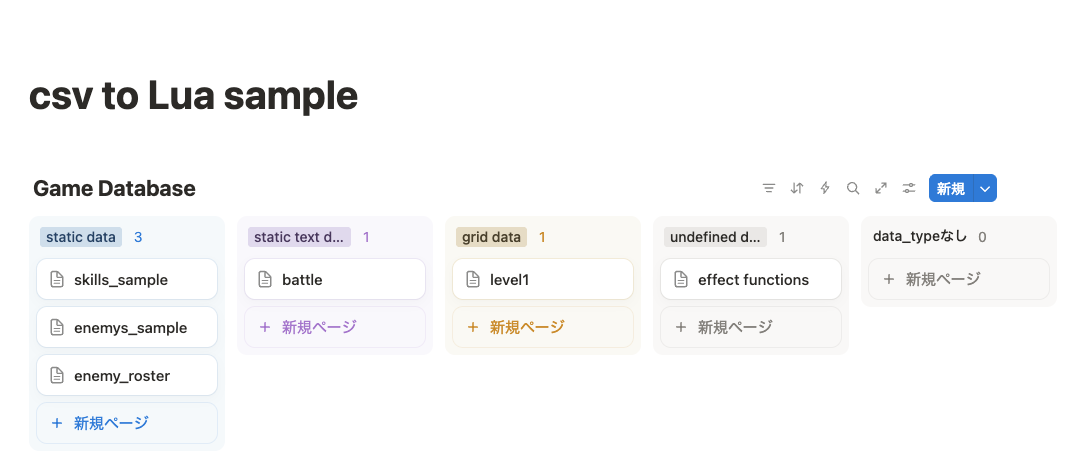Expand the dropdown arrow next to 新規
This screenshot has width=1067, height=474.
point(985,189)
